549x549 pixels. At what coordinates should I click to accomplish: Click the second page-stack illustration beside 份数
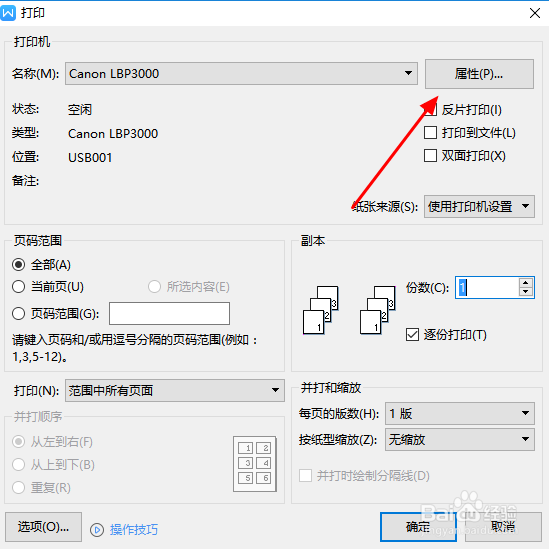(377, 310)
